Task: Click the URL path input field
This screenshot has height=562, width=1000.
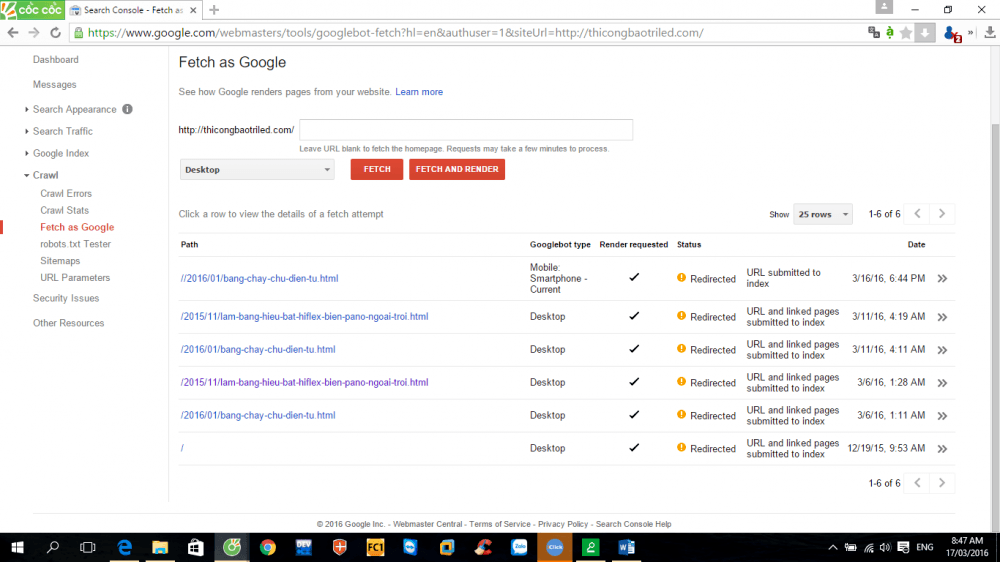Action: pos(466,129)
